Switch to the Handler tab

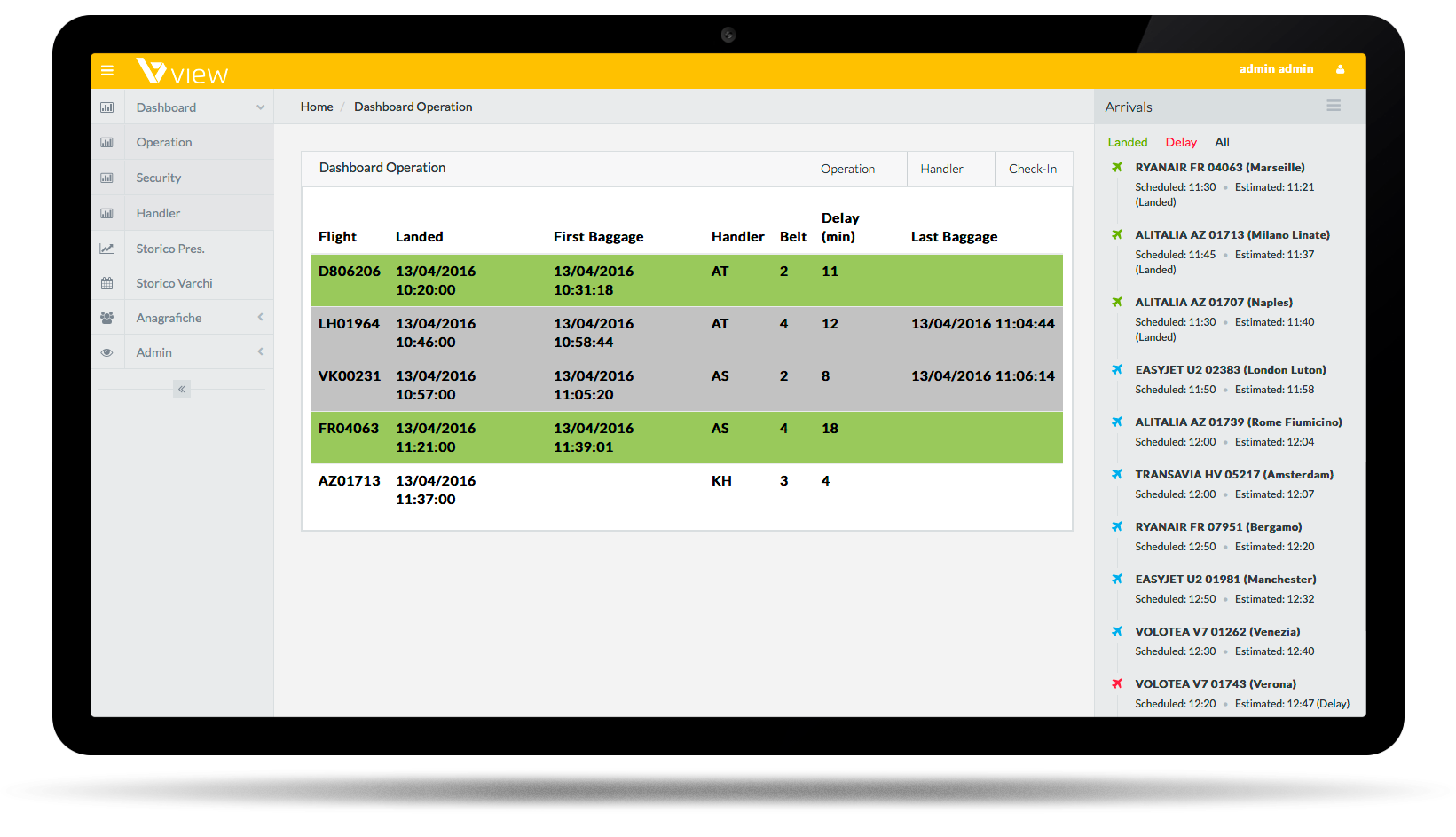pos(941,169)
